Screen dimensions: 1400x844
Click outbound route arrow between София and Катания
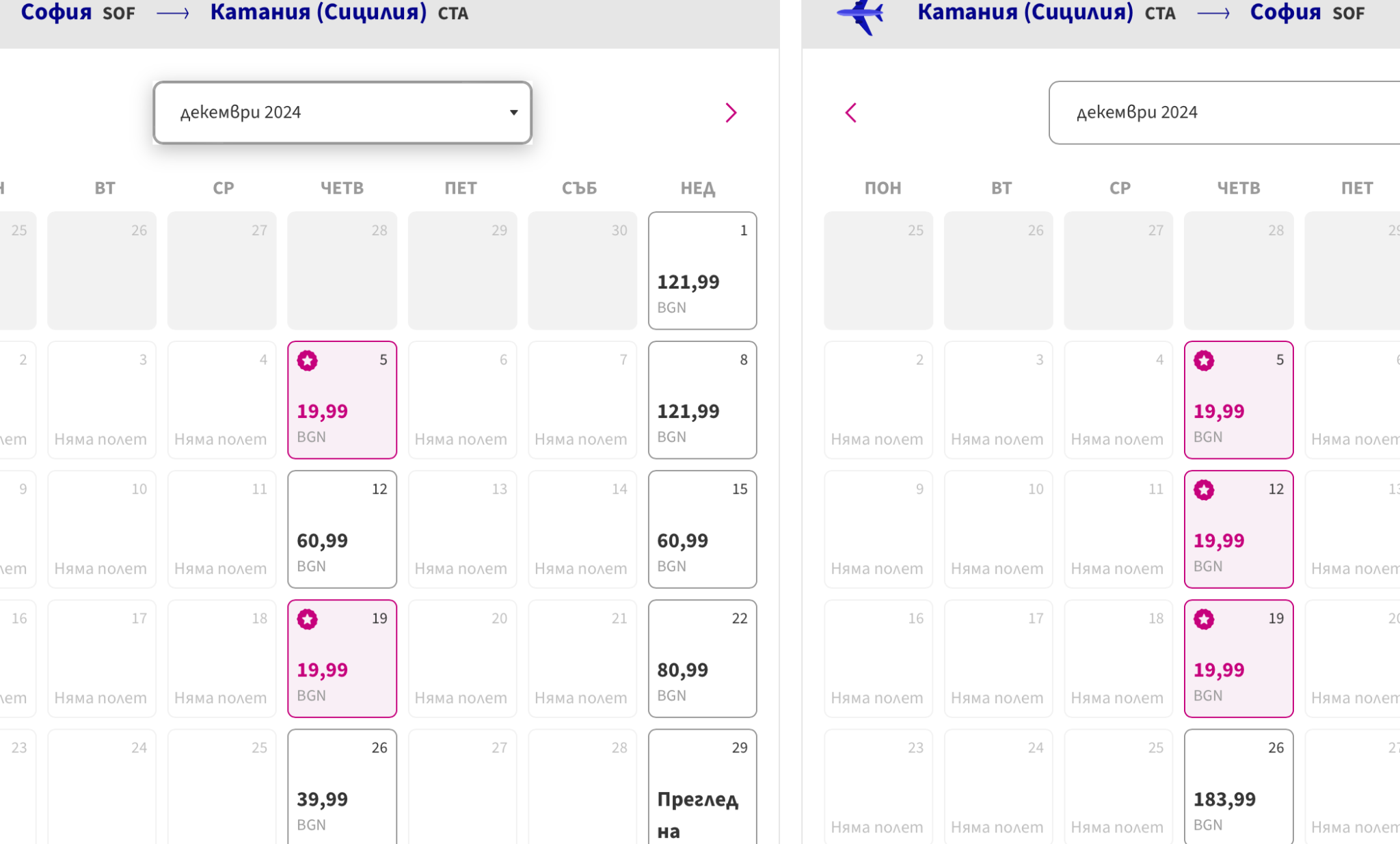coord(173,14)
